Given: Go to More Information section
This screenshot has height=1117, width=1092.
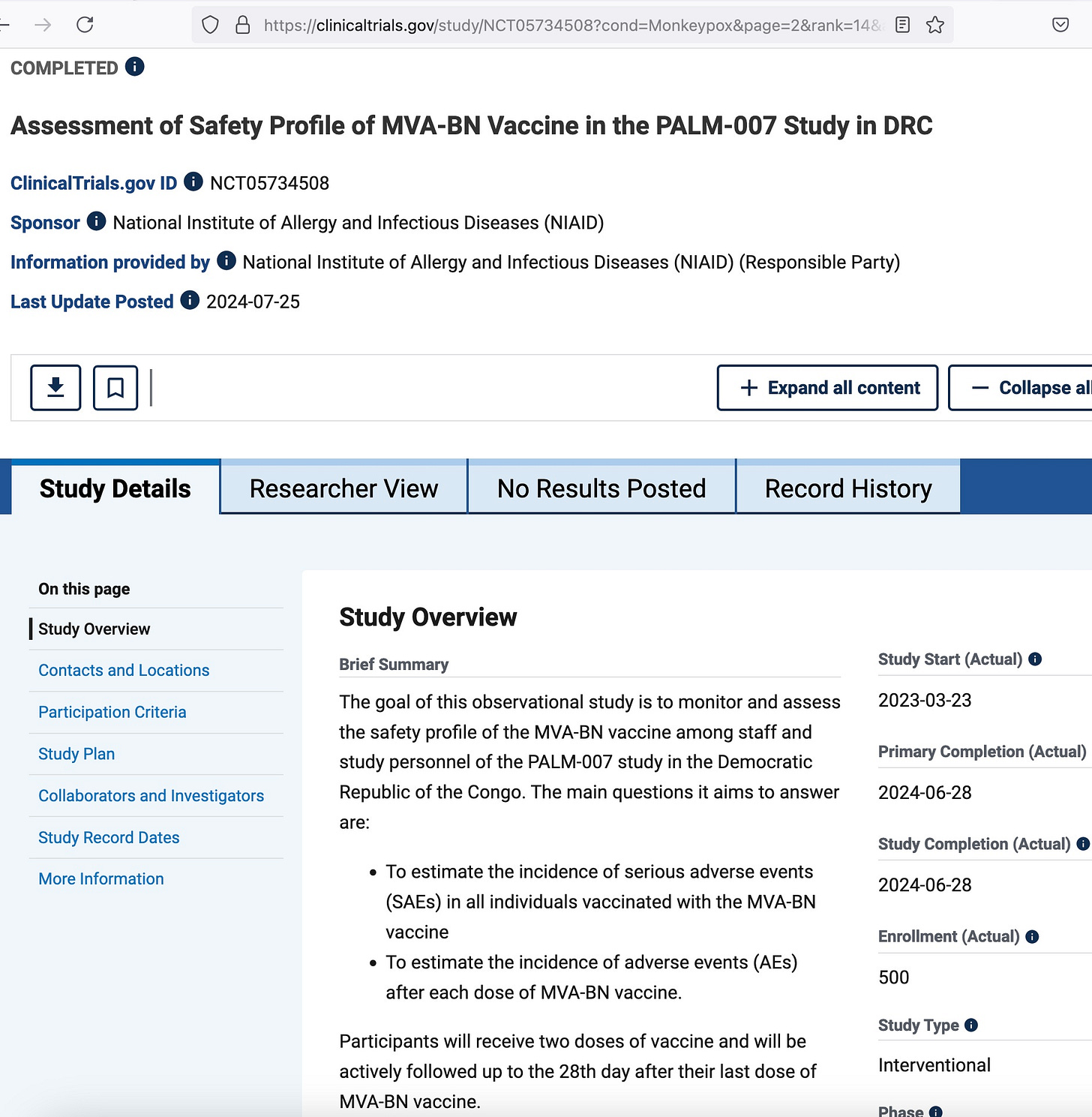Looking at the screenshot, I should tap(101, 878).
